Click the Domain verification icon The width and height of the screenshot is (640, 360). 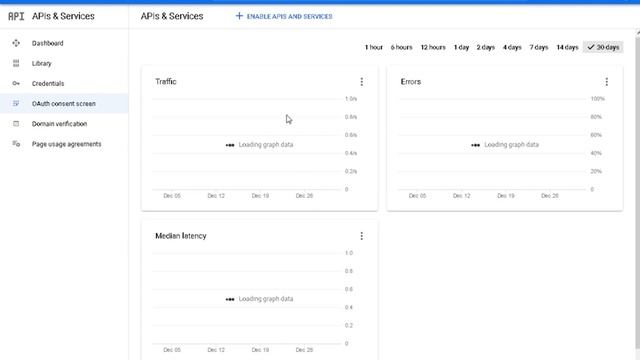click(x=16, y=124)
